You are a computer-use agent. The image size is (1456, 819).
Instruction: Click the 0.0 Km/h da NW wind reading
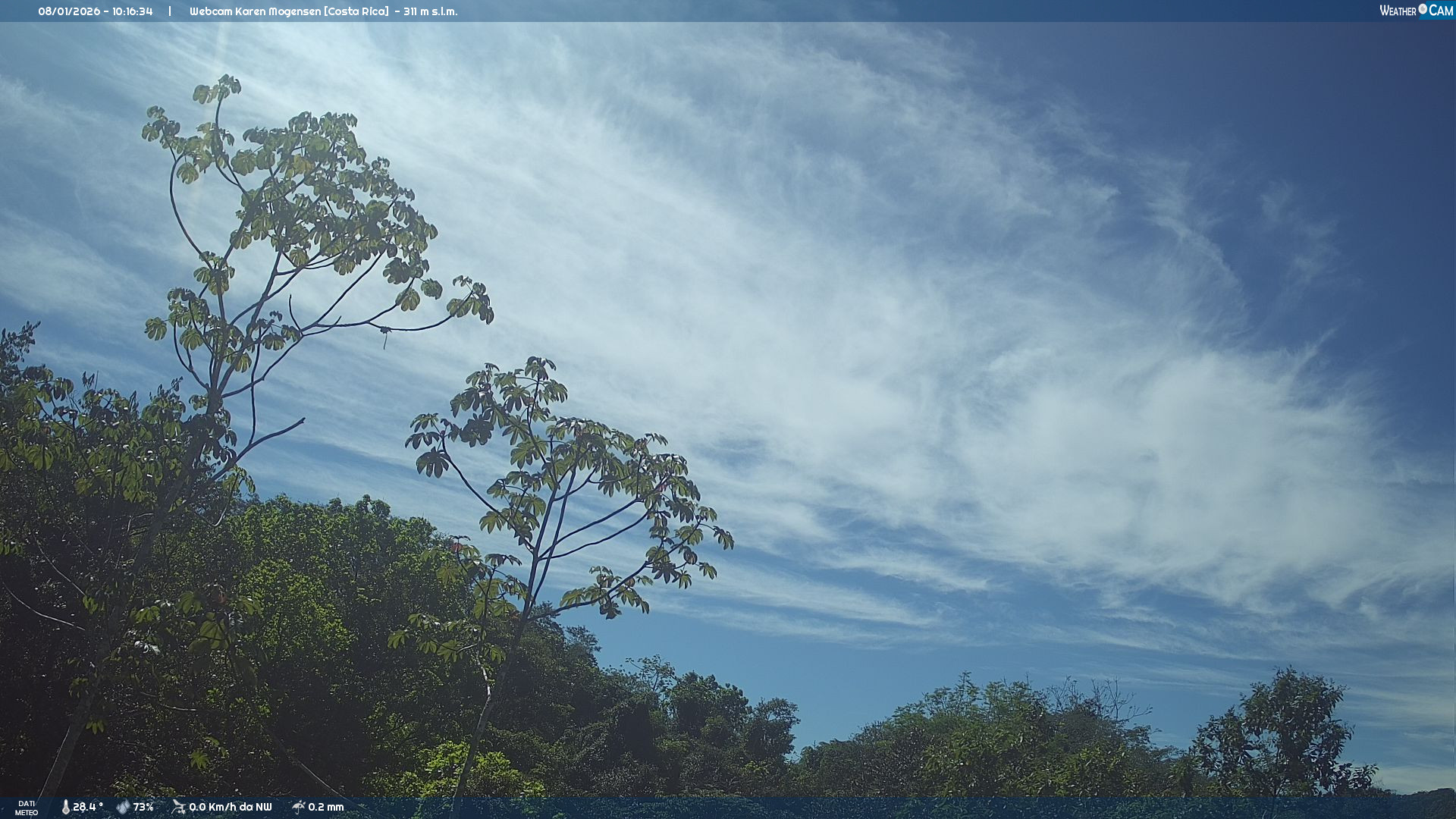point(230,807)
